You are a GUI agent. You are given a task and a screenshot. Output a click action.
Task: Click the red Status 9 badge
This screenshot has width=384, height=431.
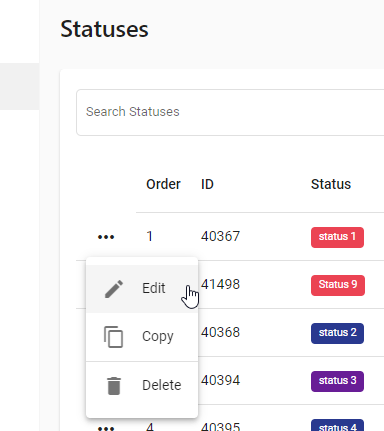pos(338,285)
